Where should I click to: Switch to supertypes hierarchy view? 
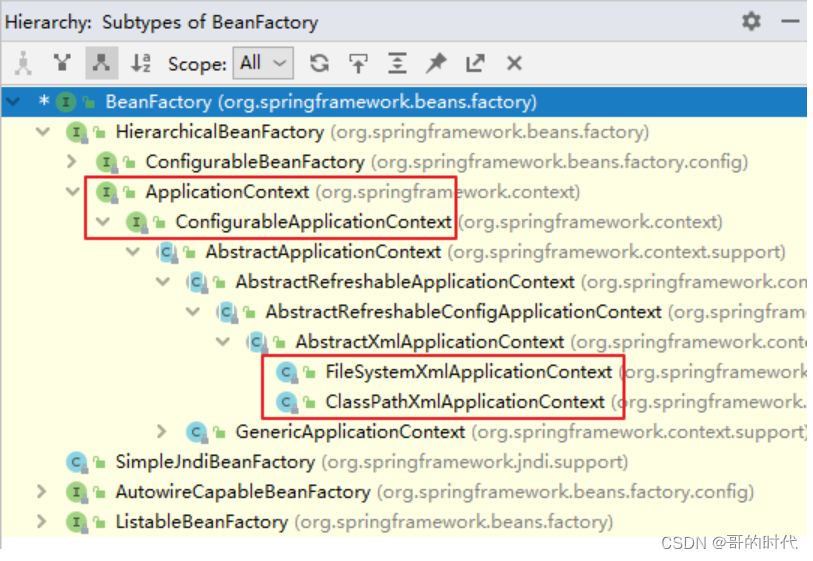click(x=62, y=63)
